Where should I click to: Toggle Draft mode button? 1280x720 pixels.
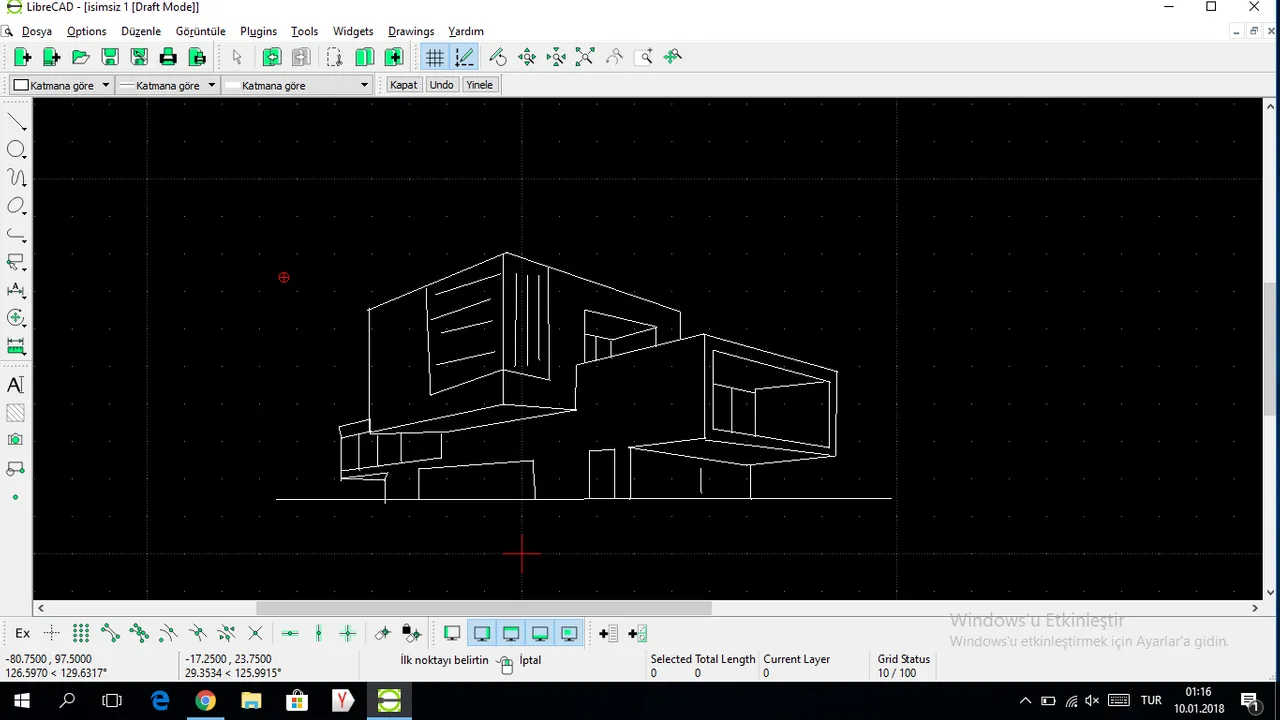point(464,57)
